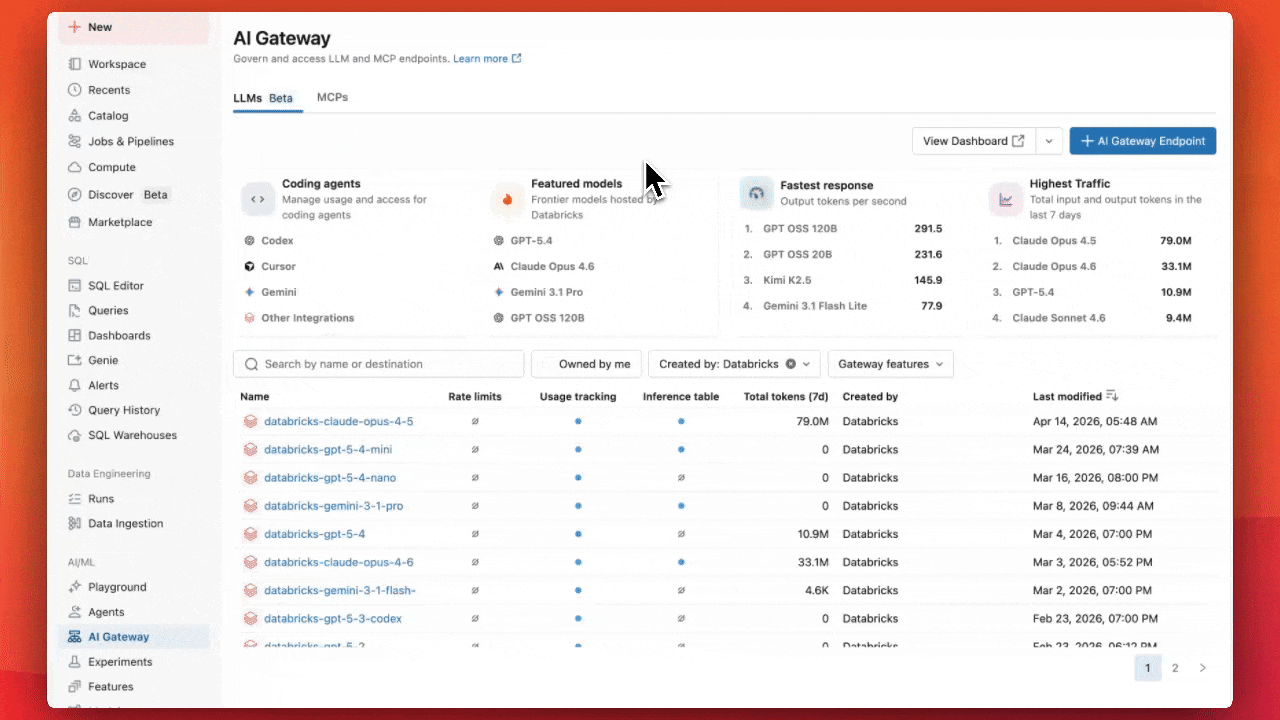
Task: Go to page 2 of results
Action: tap(1175, 668)
